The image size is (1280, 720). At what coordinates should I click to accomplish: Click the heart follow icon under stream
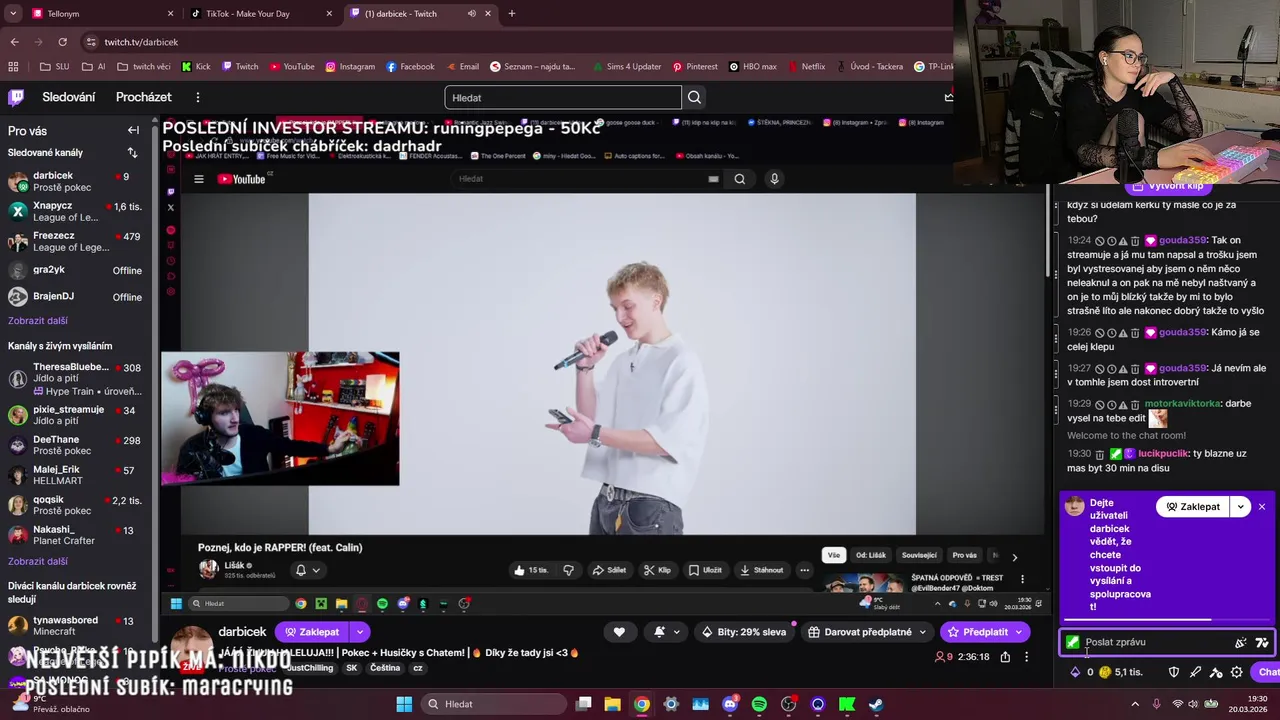tap(619, 632)
